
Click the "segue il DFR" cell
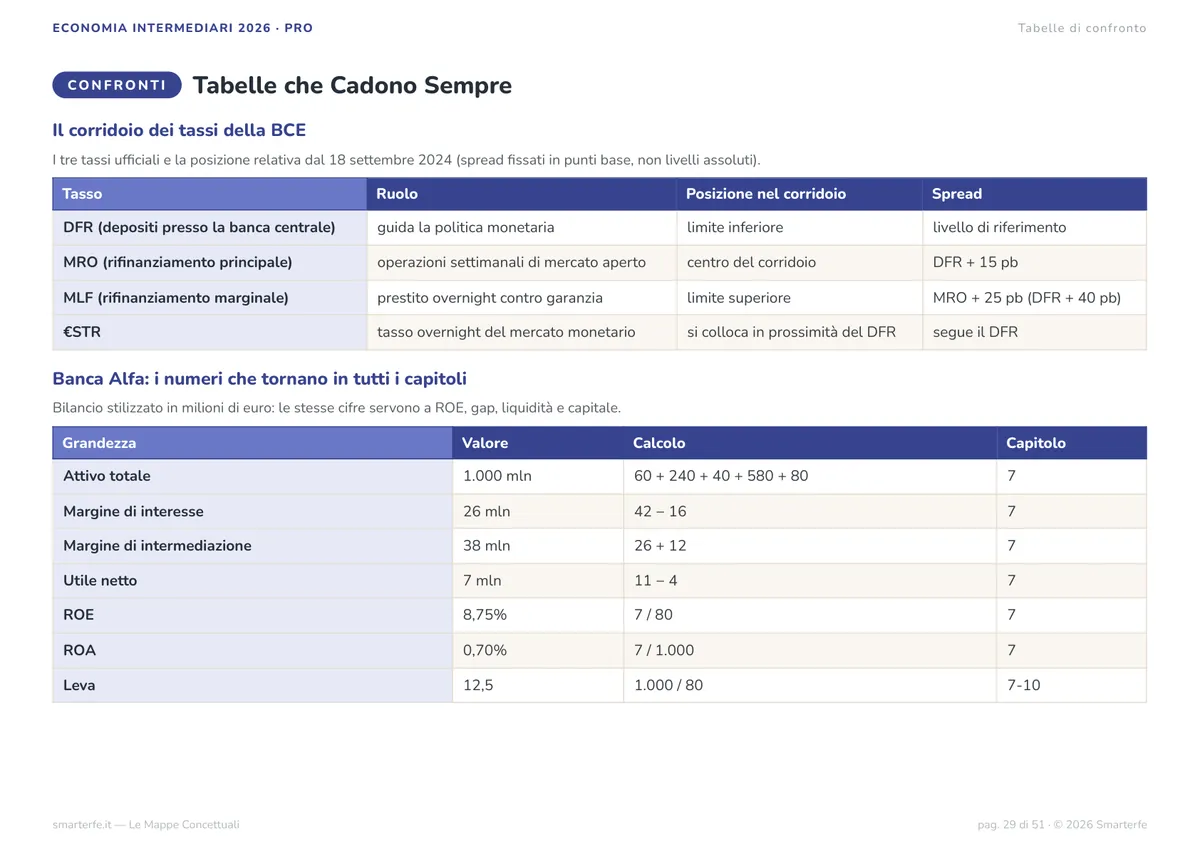point(1035,332)
